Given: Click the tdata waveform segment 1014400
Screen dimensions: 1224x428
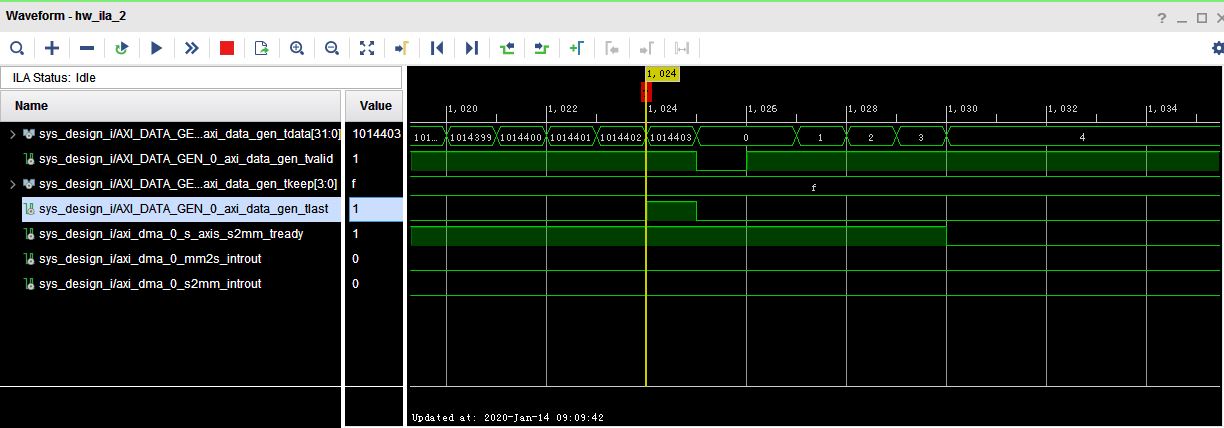Looking at the screenshot, I should [x=521, y=136].
